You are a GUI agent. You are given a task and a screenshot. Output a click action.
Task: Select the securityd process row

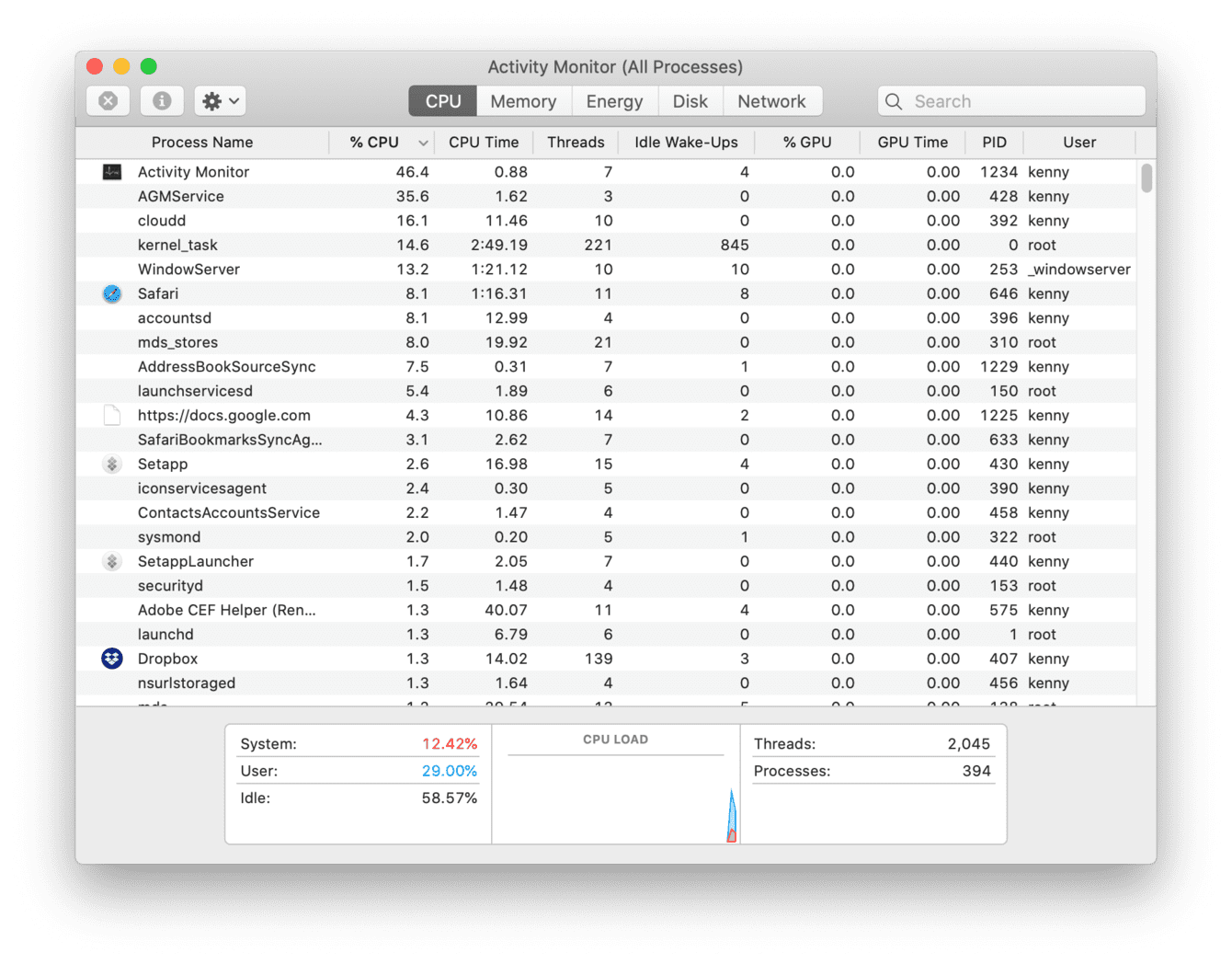[607, 586]
